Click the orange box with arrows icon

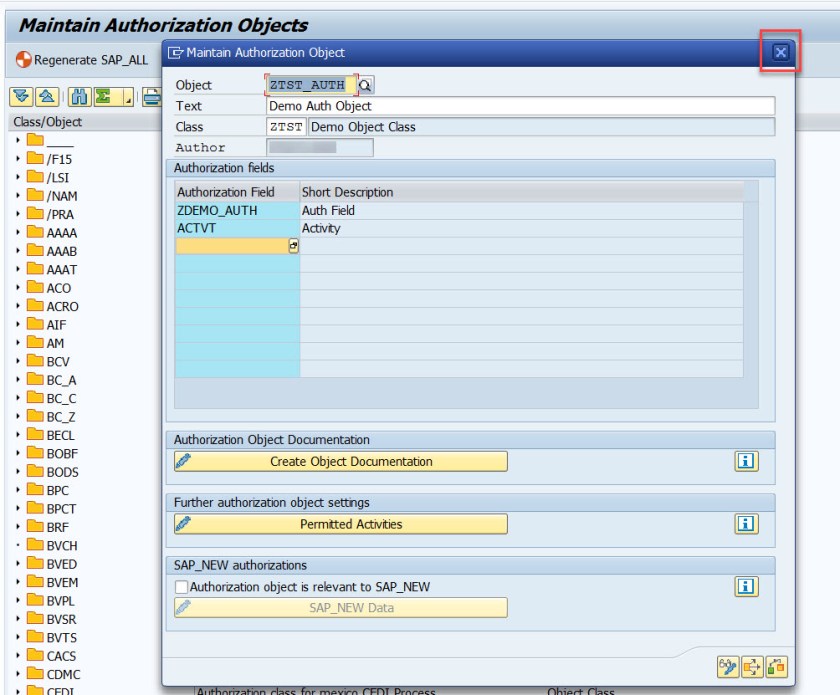[x=752, y=667]
